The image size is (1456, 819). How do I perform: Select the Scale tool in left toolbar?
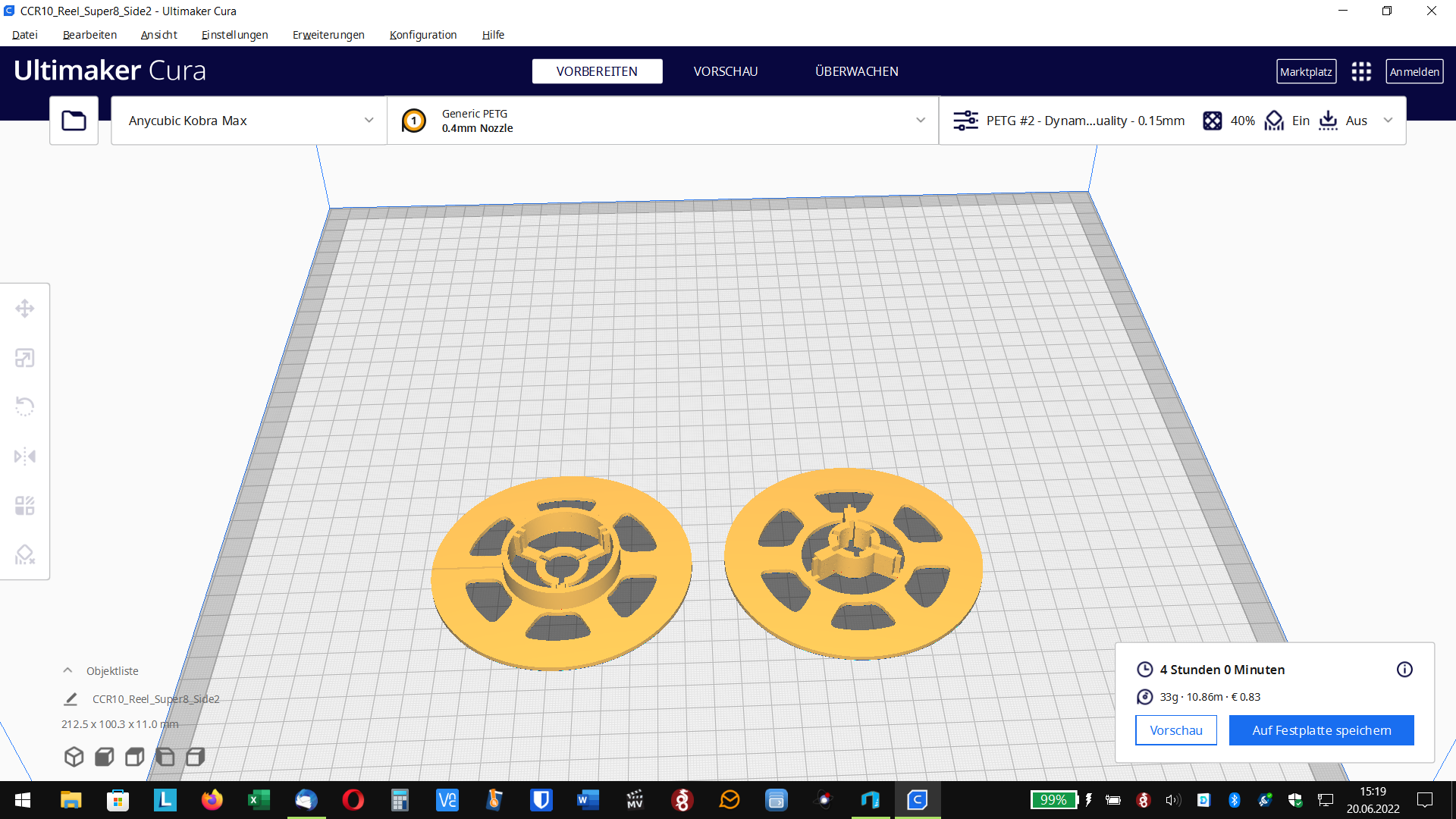(x=25, y=358)
